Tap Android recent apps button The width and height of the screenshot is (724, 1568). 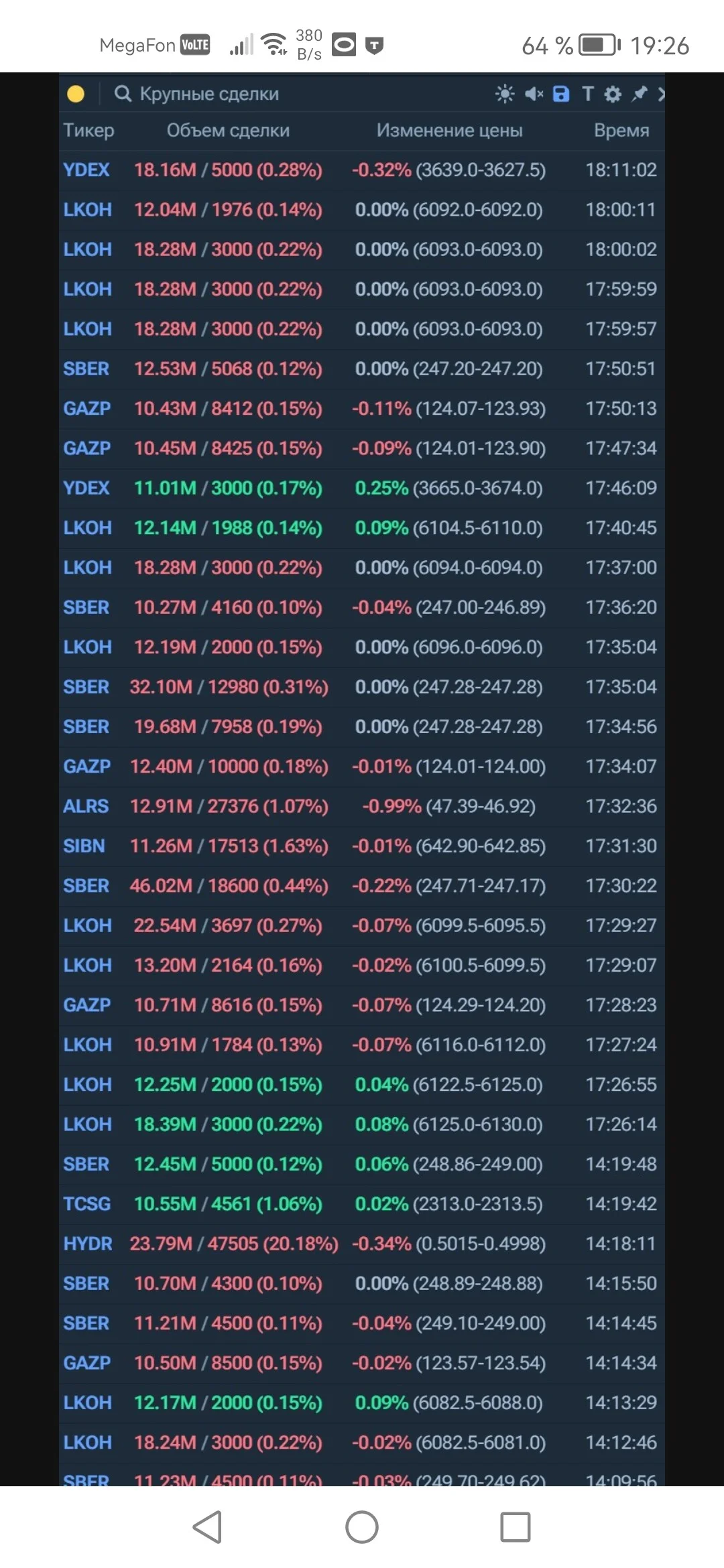point(516,1527)
